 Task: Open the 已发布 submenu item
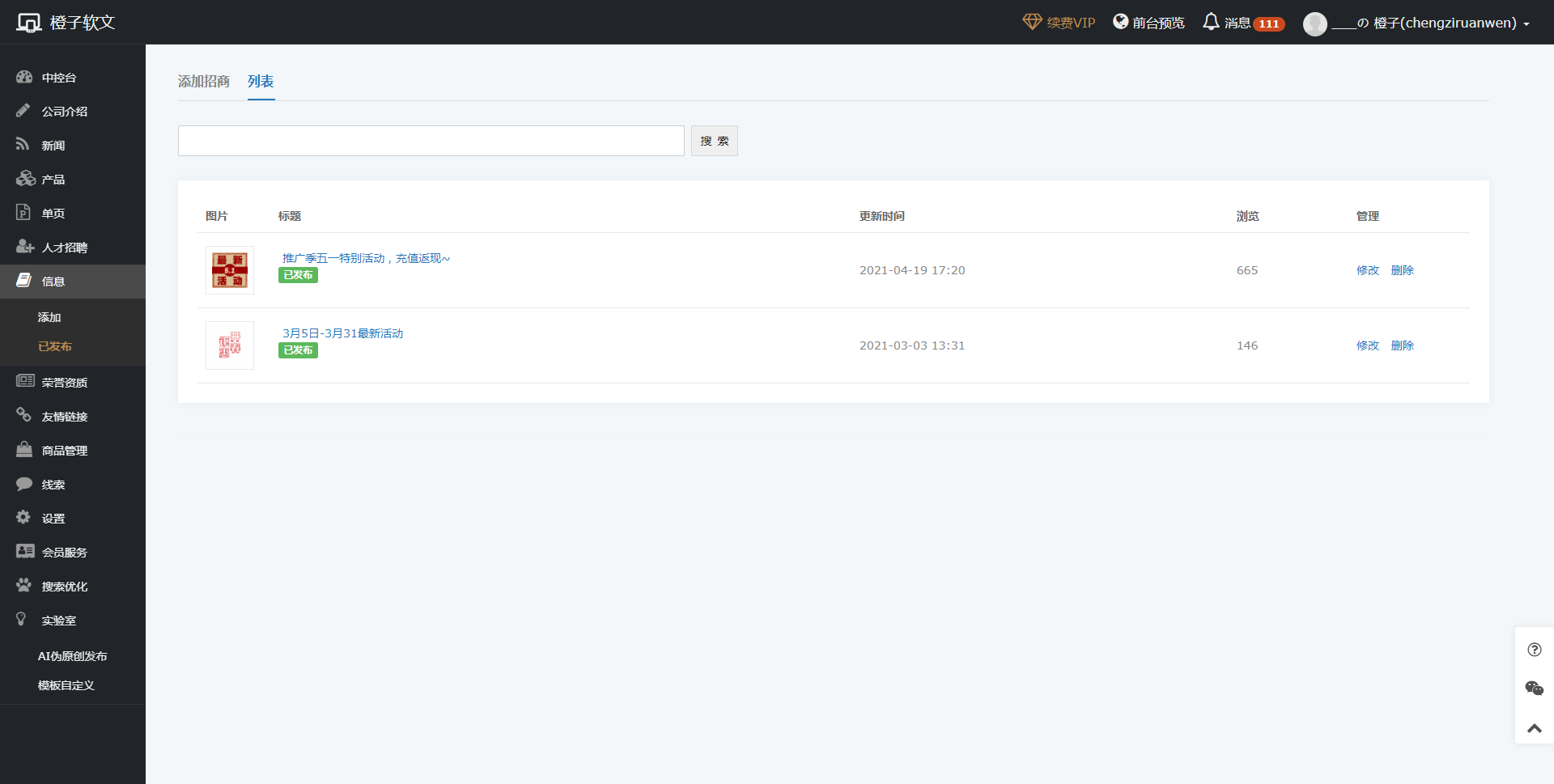click(55, 346)
